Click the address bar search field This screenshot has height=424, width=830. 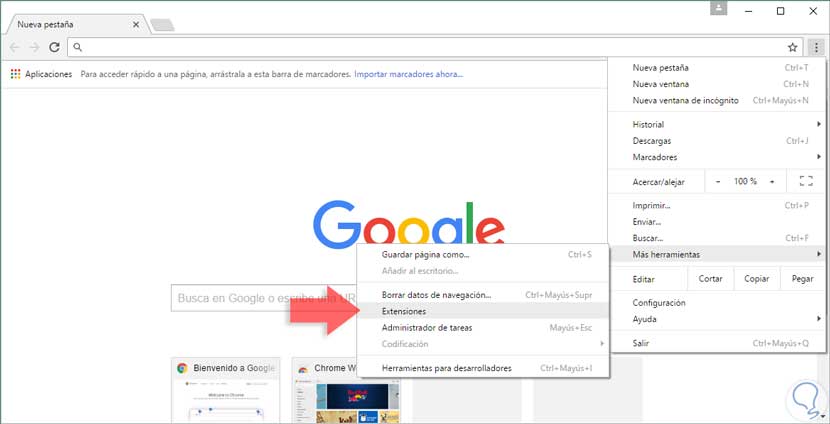coord(435,48)
